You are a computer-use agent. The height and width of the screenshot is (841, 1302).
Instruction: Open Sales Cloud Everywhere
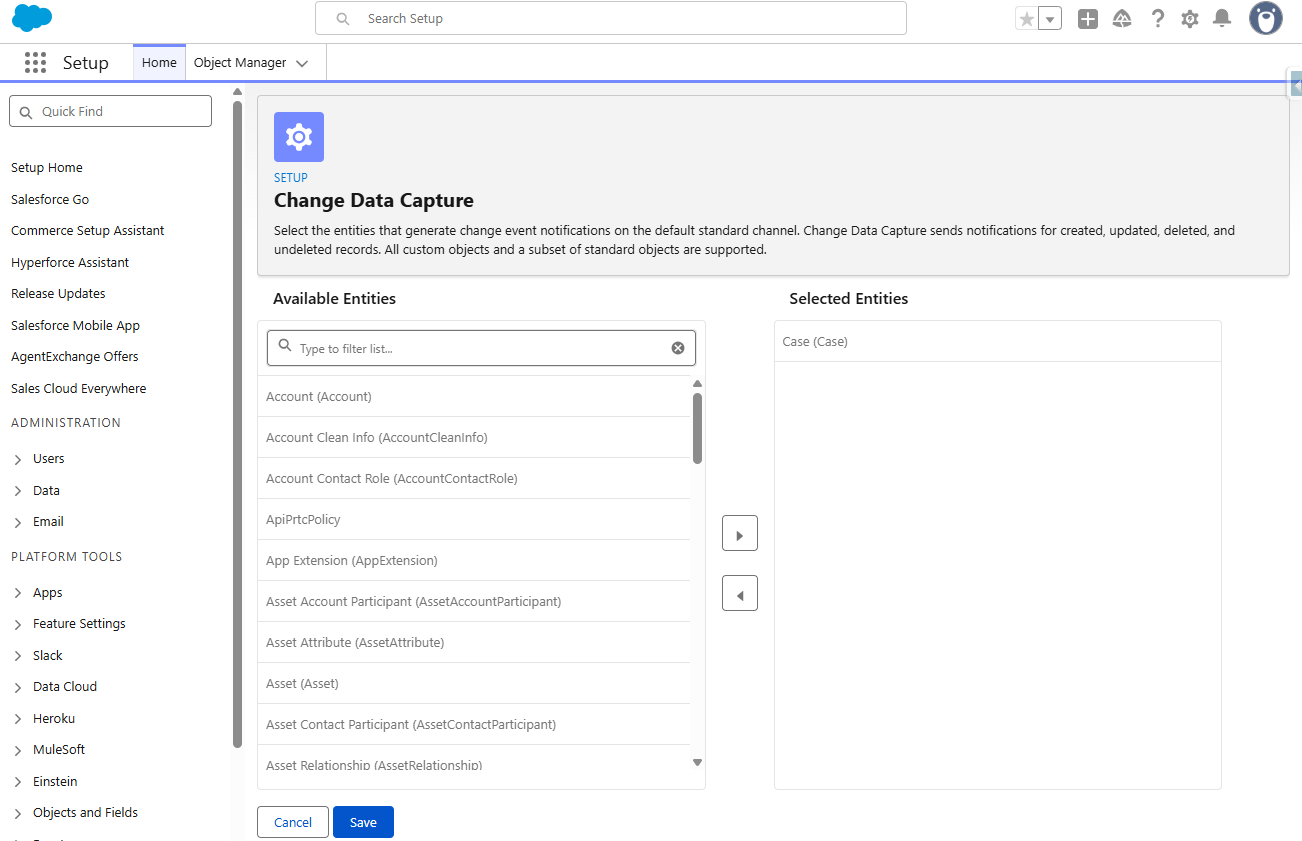pos(79,389)
